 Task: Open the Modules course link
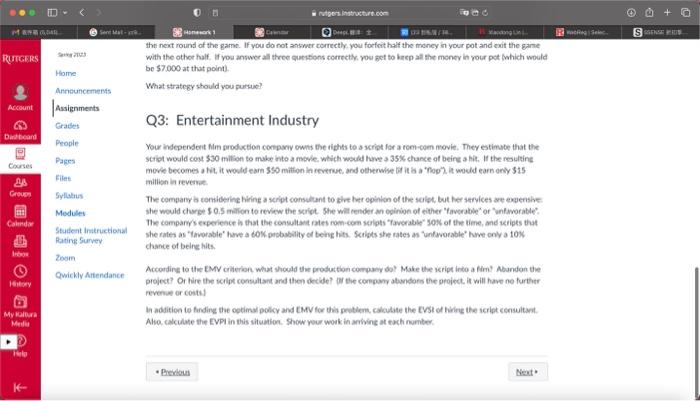(70, 213)
